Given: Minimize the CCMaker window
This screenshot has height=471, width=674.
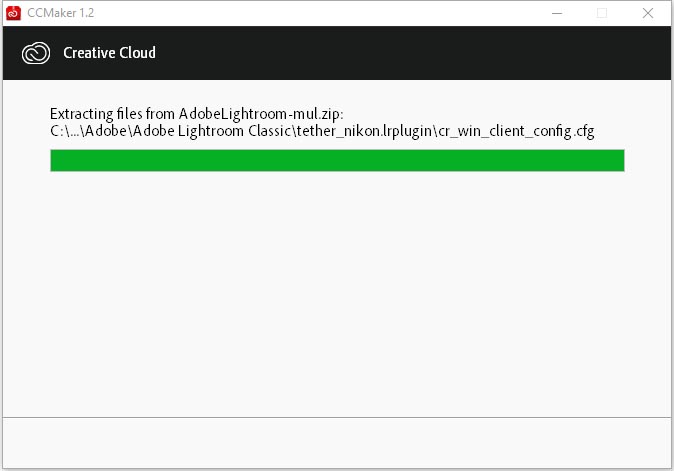Looking at the screenshot, I should coord(557,13).
